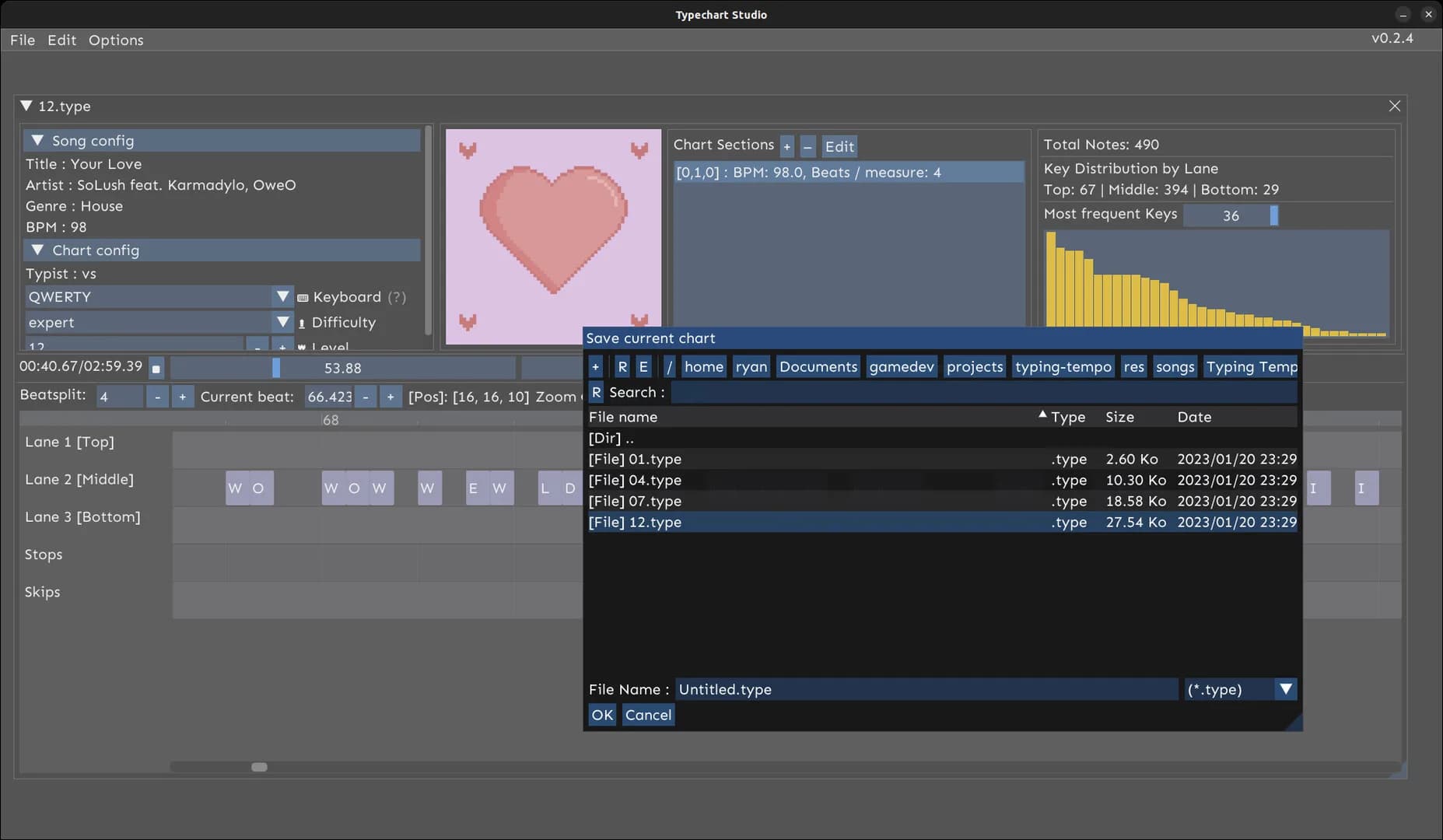Click the E edit path button

click(643, 367)
